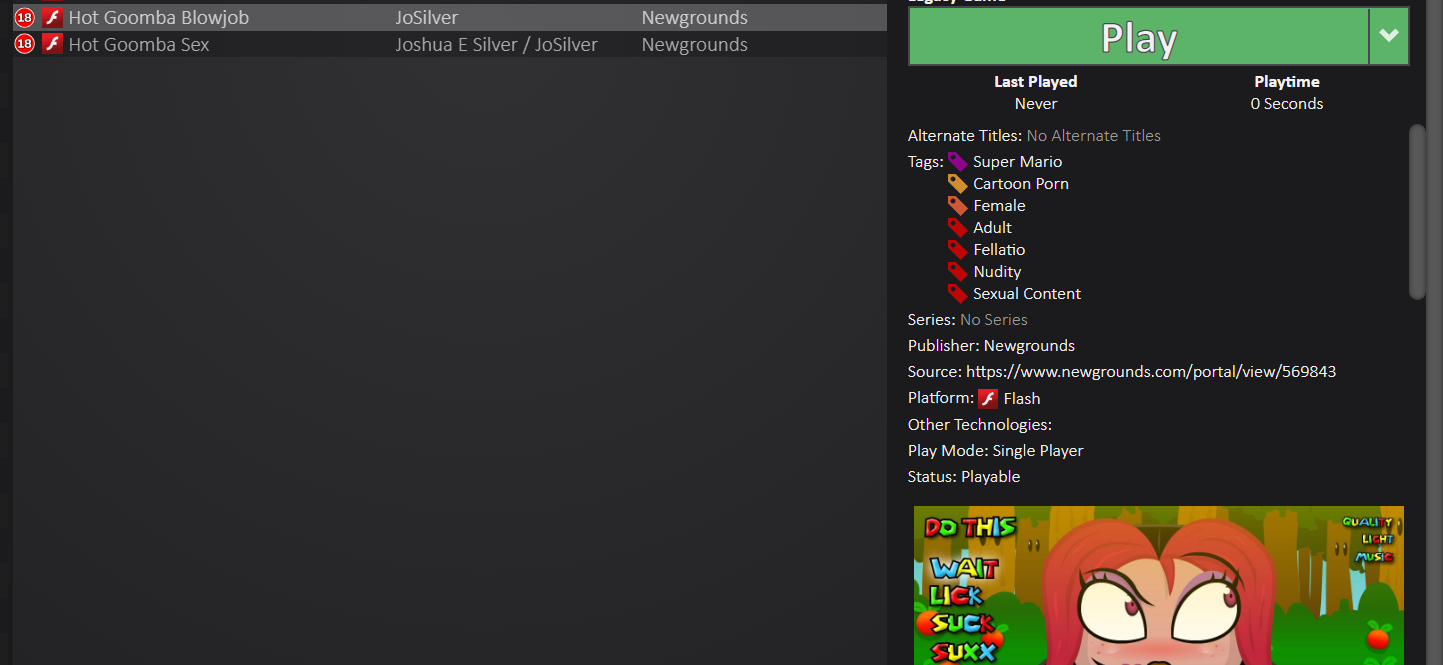The height and width of the screenshot is (665, 1443).
Task: Click the tag icon next to Sexual Content
Action: [957, 293]
